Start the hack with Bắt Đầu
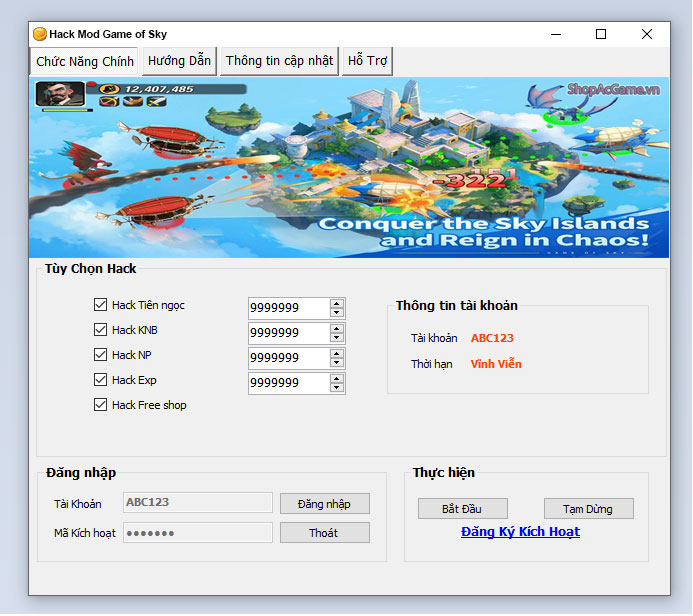Image resolution: width=693 pixels, height=616 pixels. 463,509
